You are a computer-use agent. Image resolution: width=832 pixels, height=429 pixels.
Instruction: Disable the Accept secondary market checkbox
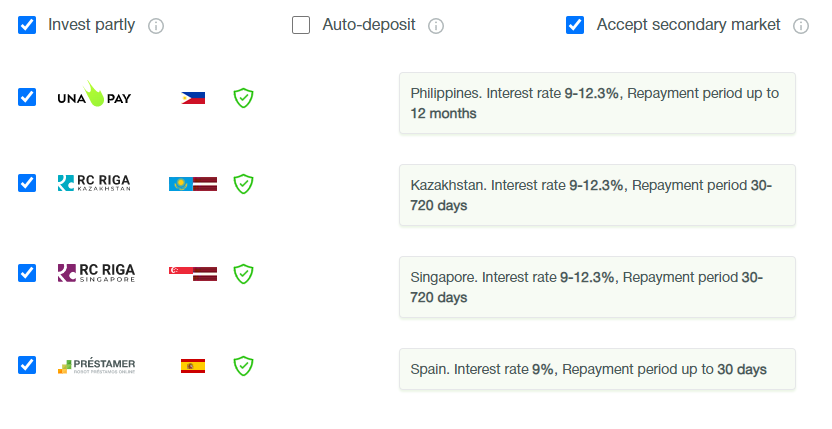coord(575,25)
